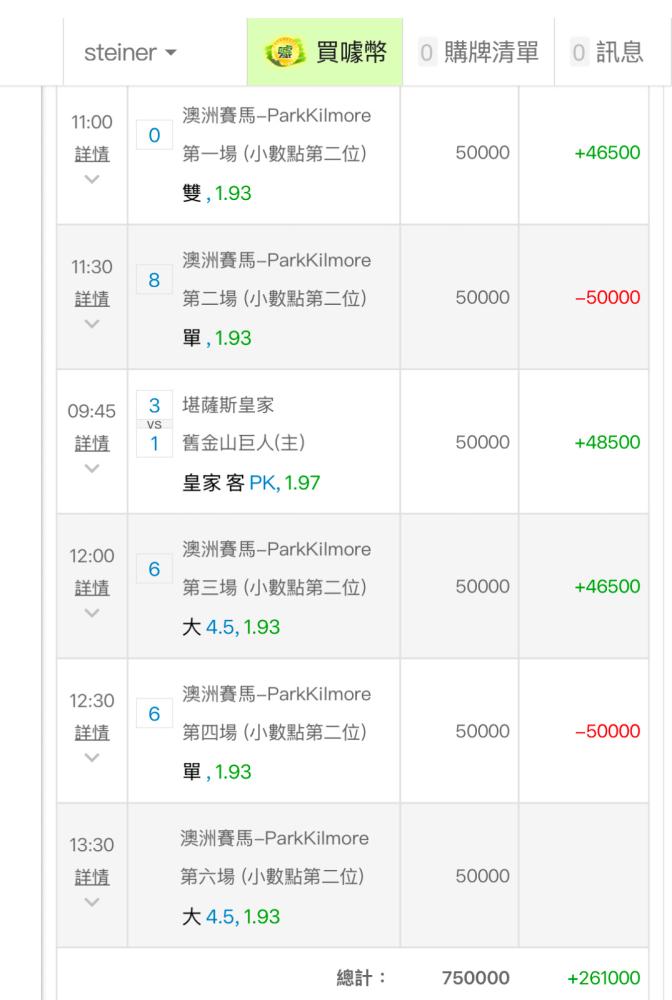Expand chevron under 11:00 row
This screenshot has width=672, height=1000.
click(x=92, y=180)
